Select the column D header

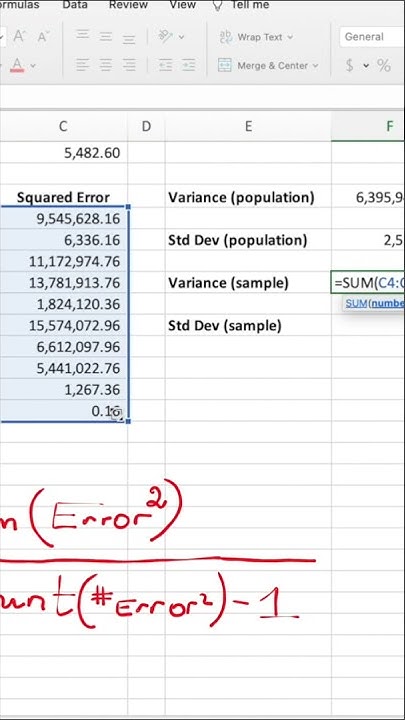click(x=146, y=126)
